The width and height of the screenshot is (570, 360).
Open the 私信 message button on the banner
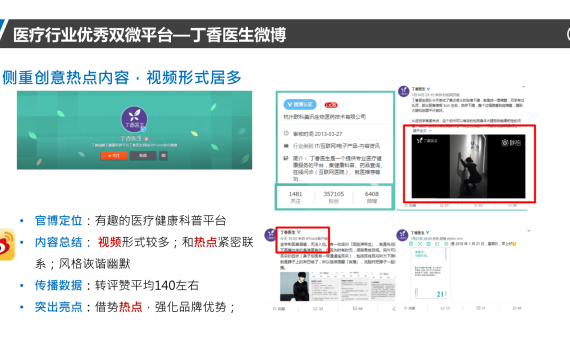[143, 155]
